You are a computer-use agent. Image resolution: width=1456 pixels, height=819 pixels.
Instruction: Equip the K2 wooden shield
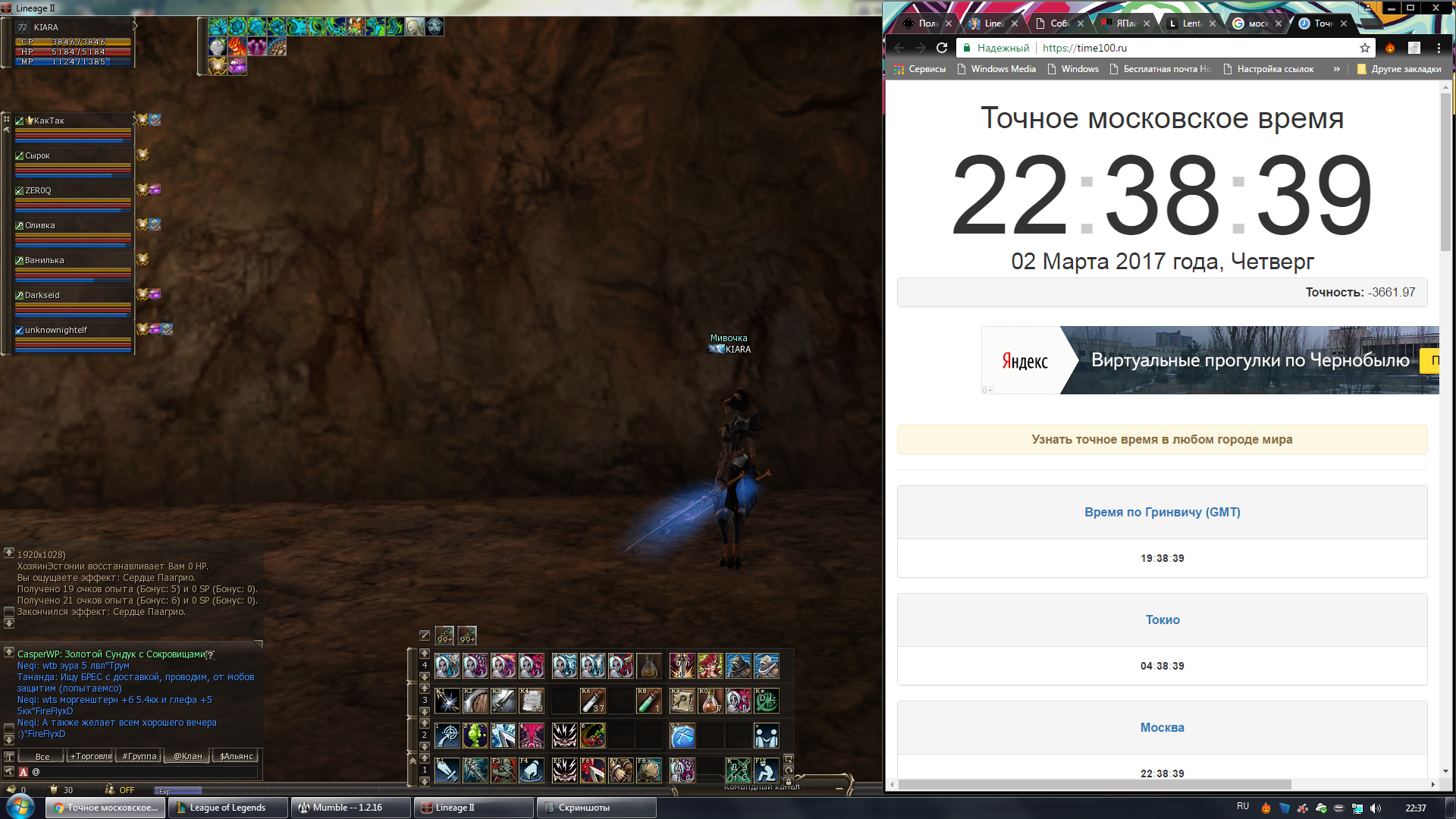pyautogui.click(x=475, y=701)
